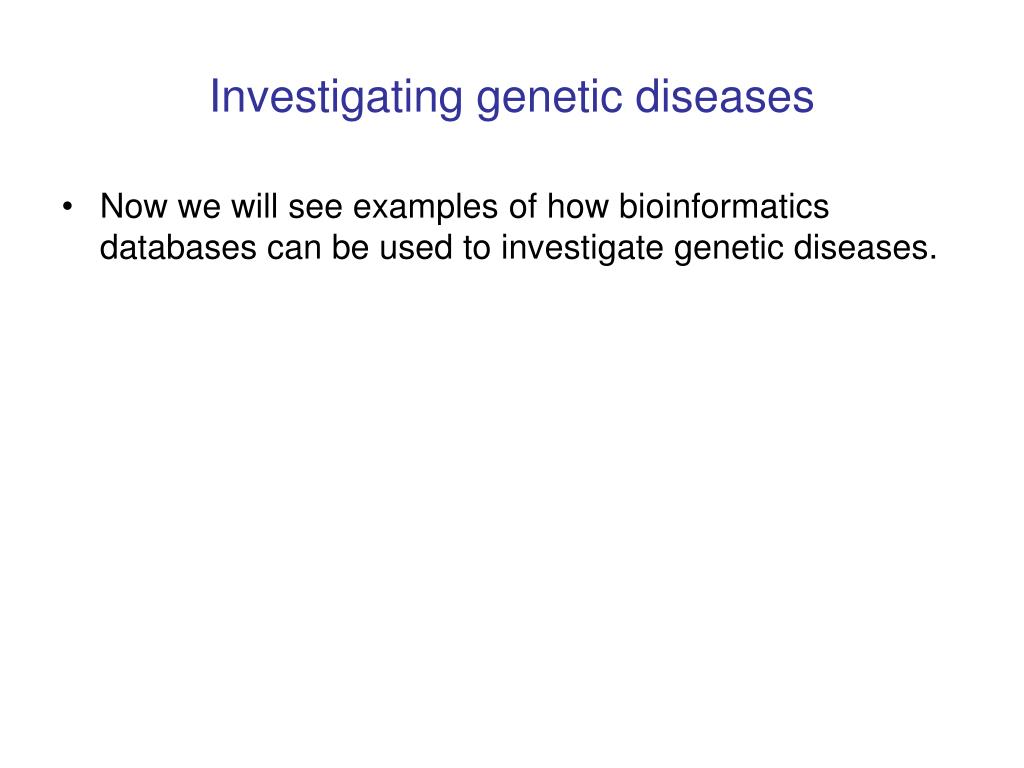Click "diseases." at the end of the bullet
This screenshot has height=768, width=1024.
tap(865, 248)
